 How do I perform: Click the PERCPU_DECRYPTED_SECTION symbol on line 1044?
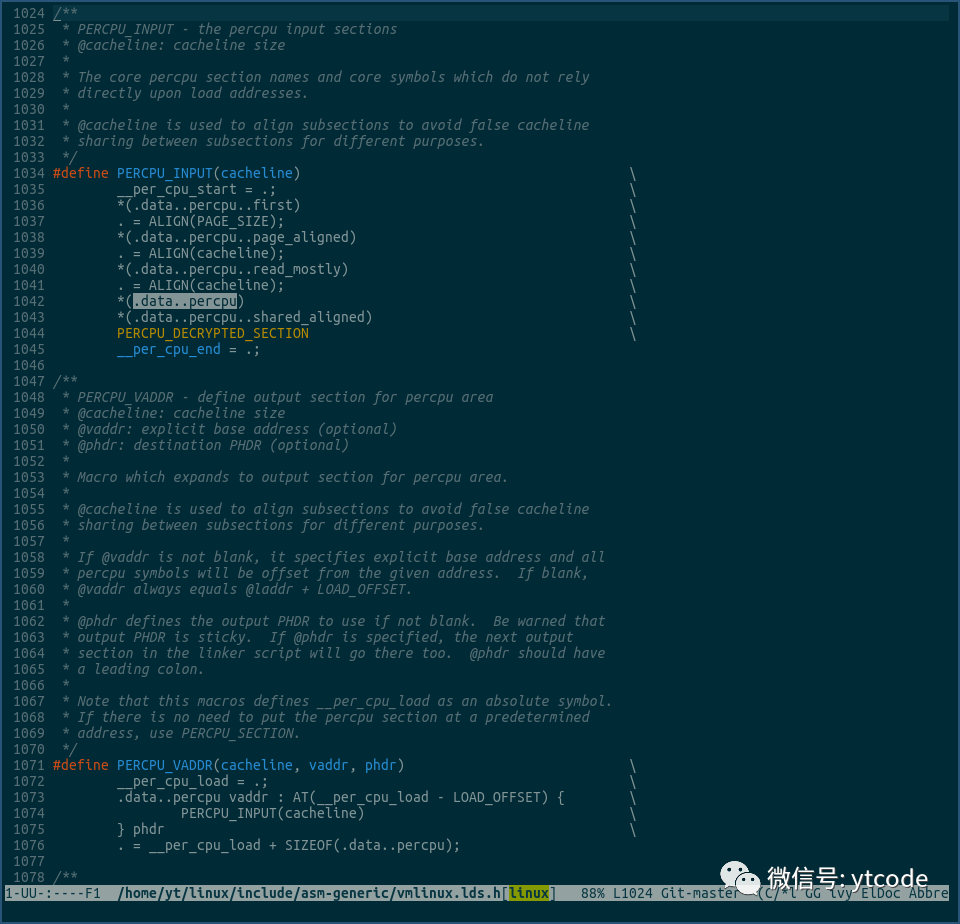[213, 332]
